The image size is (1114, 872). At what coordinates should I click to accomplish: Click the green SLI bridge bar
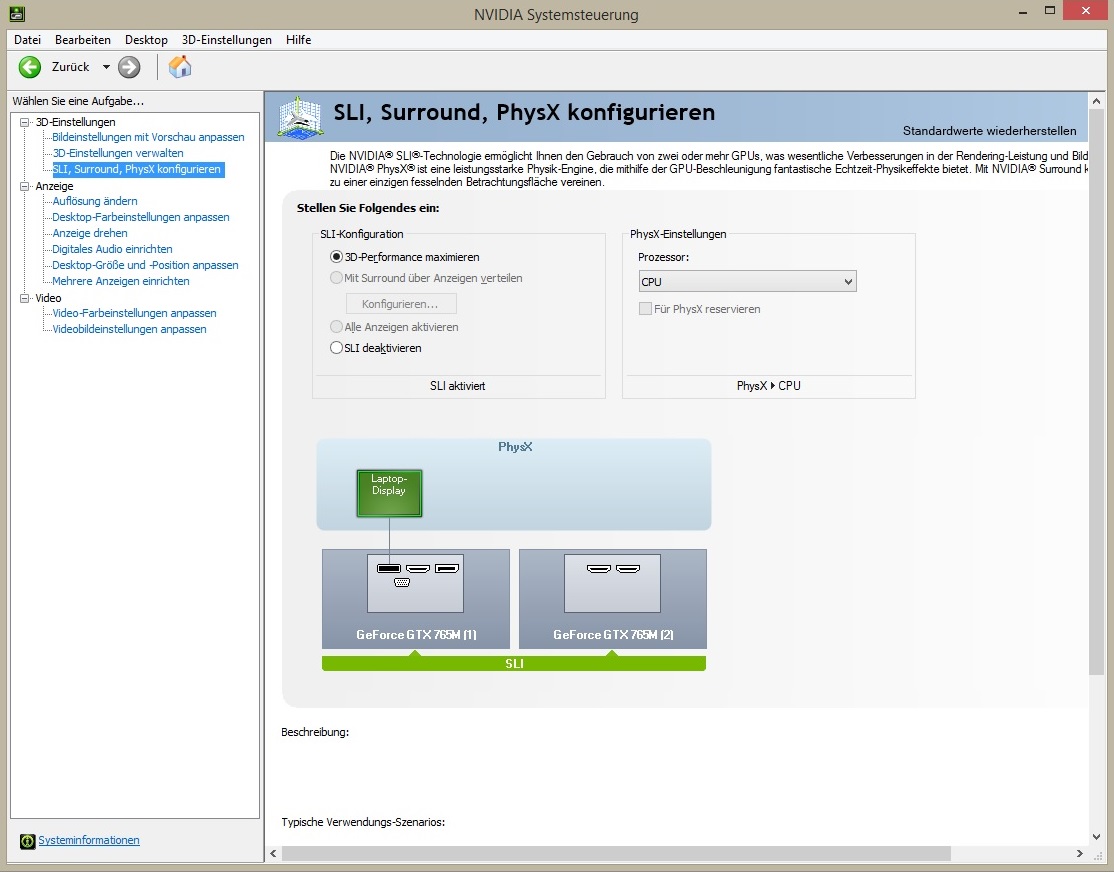click(514, 663)
